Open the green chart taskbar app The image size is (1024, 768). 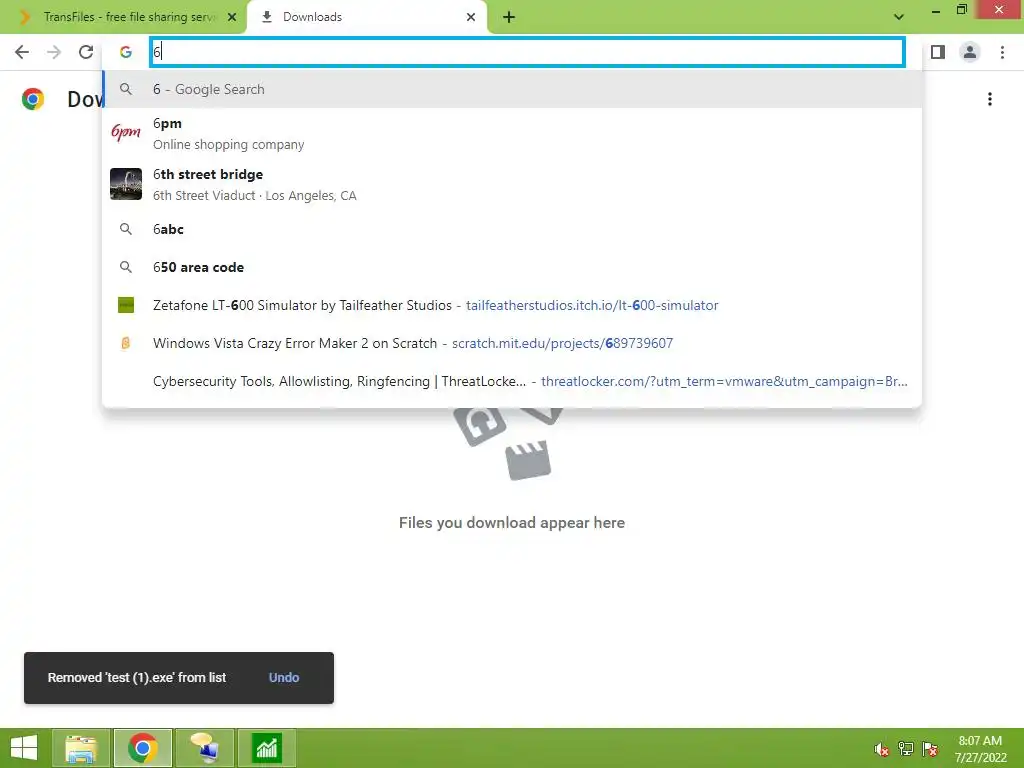266,748
